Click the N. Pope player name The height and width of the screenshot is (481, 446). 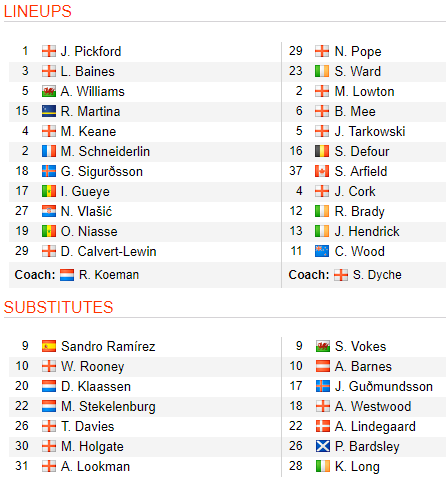click(358, 52)
